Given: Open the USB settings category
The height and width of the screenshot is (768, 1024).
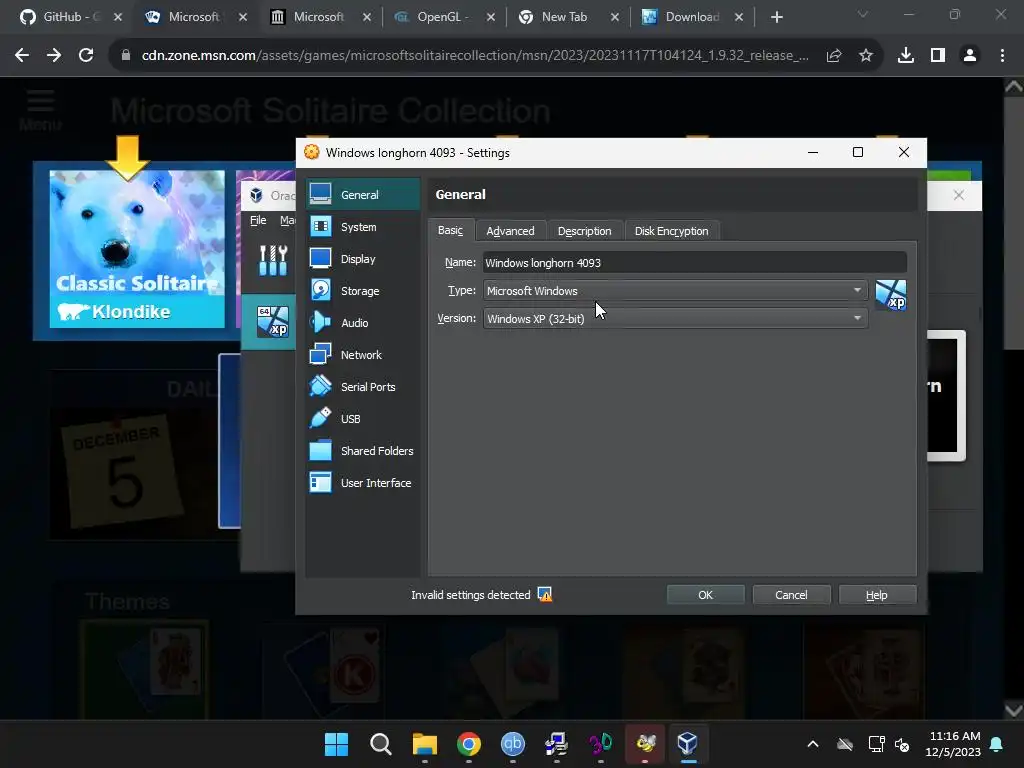Looking at the screenshot, I should click(x=362, y=419).
